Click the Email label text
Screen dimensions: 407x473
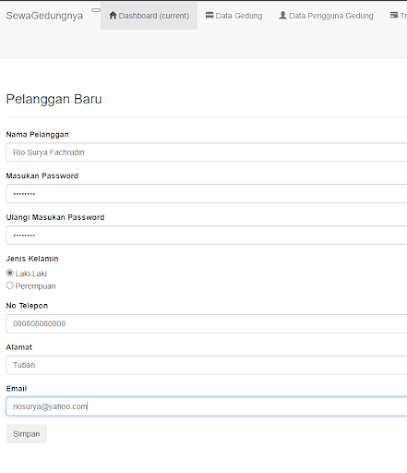16,389
